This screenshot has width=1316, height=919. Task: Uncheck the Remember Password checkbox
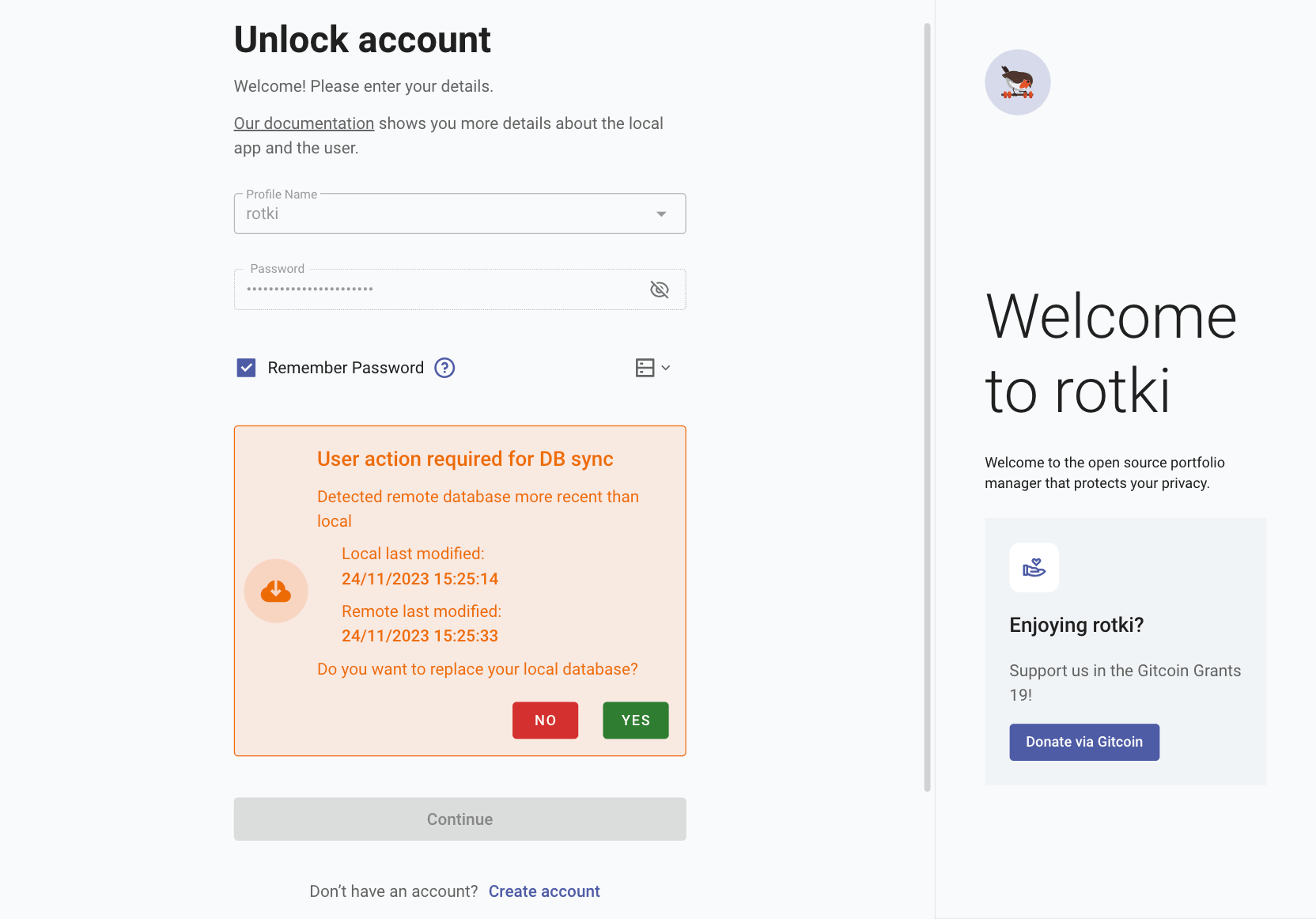[246, 368]
